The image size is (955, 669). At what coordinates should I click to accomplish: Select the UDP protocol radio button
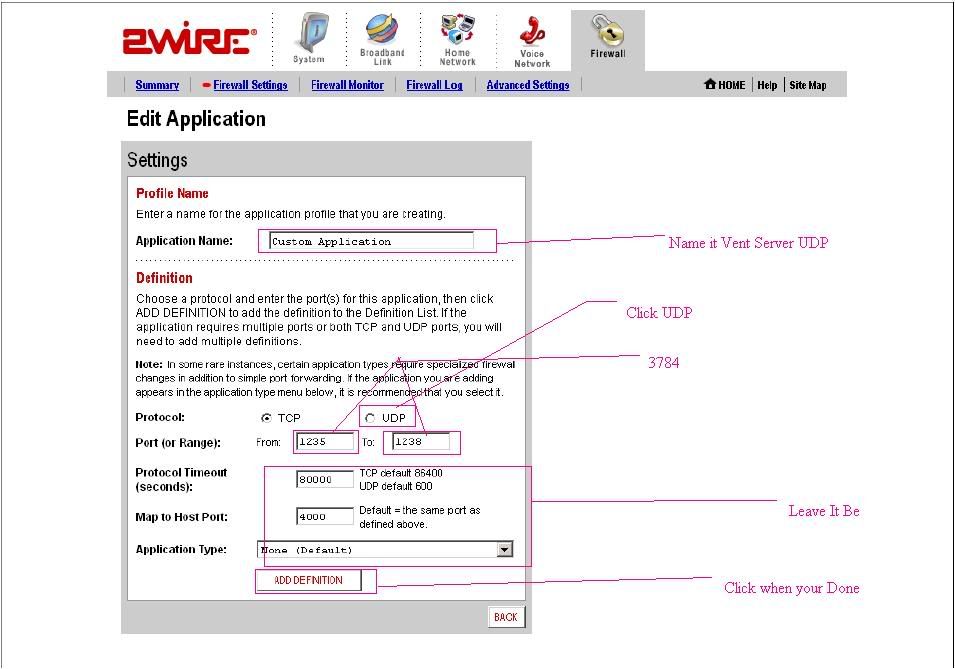[x=370, y=418]
